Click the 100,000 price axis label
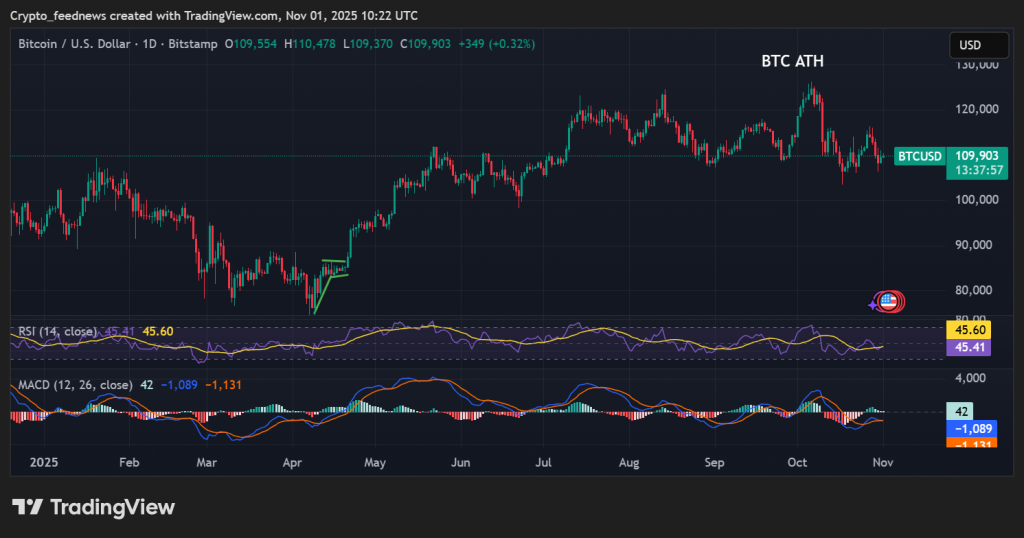This screenshot has height=538, width=1024. pyautogui.click(x=977, y=200)
